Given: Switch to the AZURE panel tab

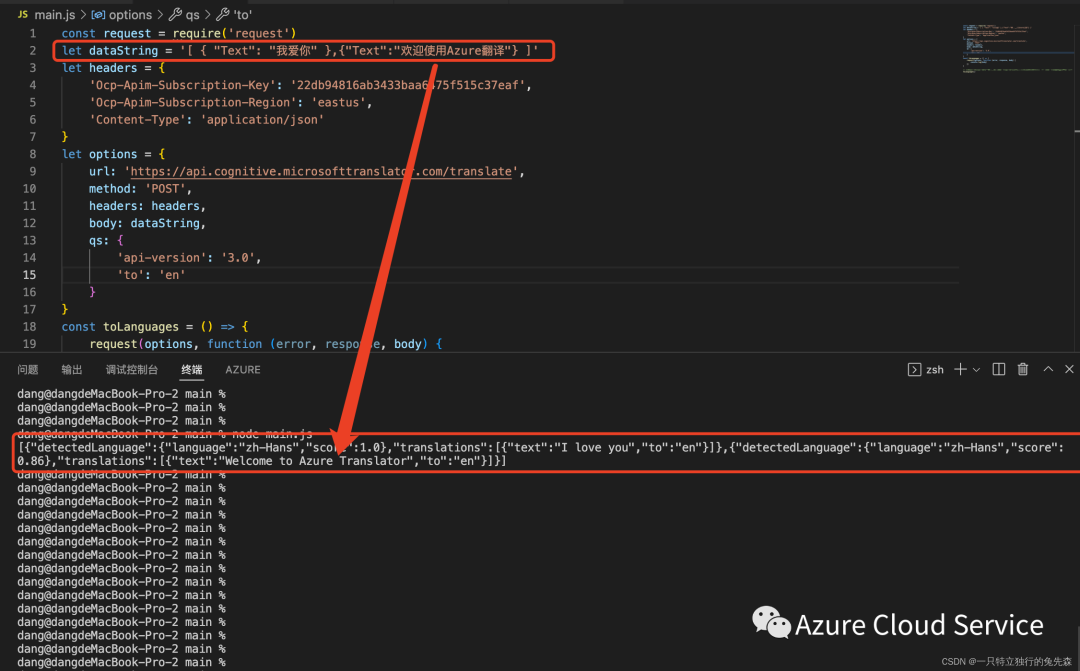Looking at the screenshot, I should point(242,370).
